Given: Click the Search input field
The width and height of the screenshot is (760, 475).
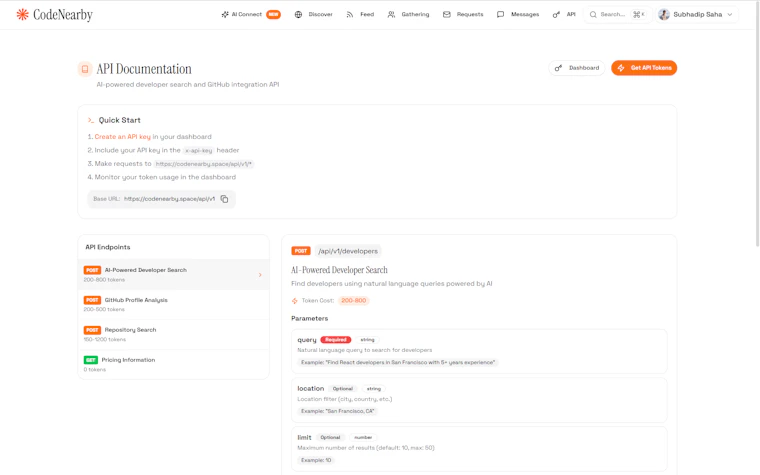Looking at the screenshot, I should (618, 15).
